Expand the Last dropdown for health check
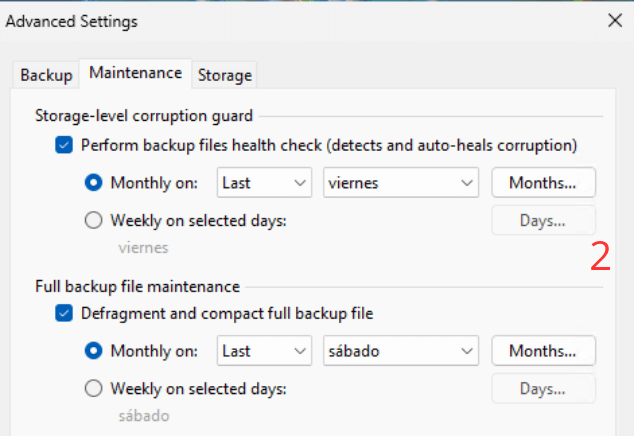The image size is (634, 437). pos(264,183)
